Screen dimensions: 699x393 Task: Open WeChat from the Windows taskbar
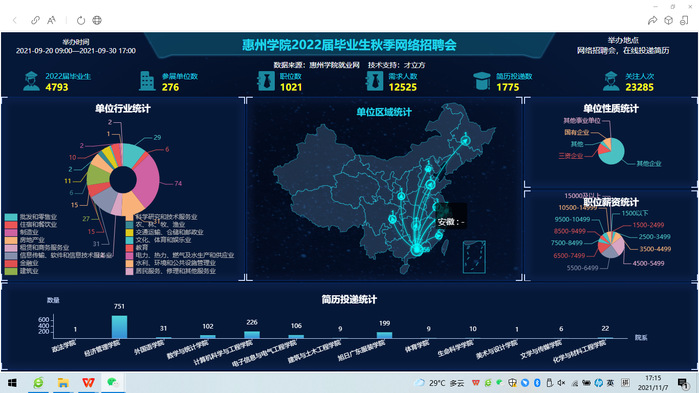112,382
